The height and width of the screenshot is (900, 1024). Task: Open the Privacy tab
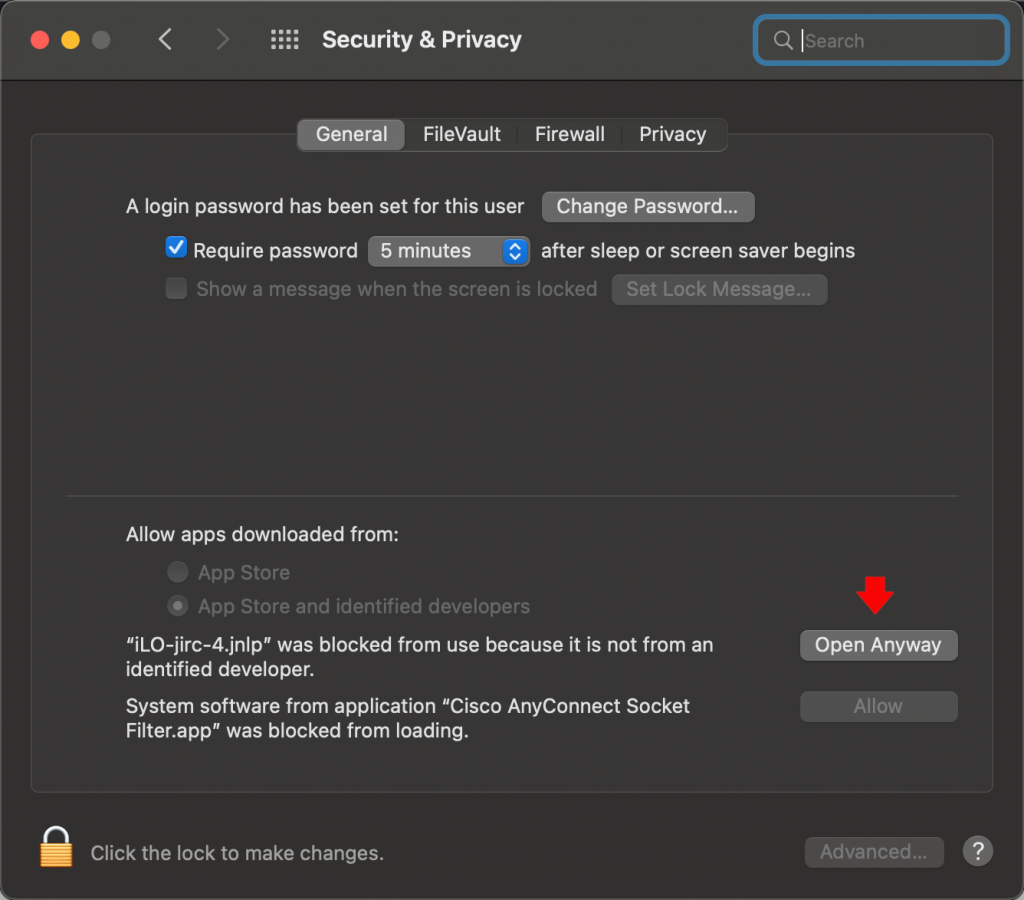pos(672,134)
